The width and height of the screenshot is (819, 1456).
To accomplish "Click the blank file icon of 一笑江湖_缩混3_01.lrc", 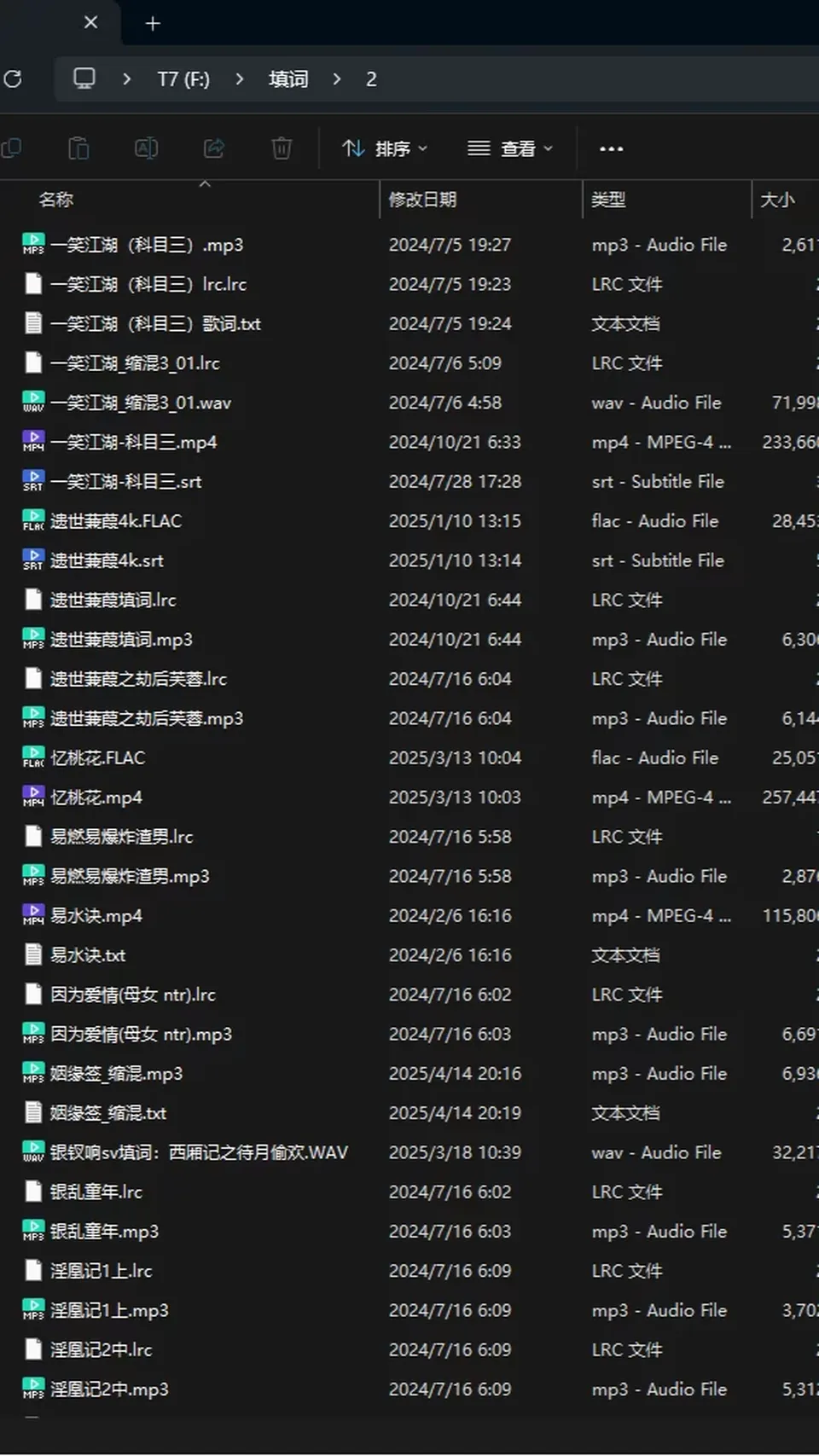I will pyautogui.click(x=33, y=363).
